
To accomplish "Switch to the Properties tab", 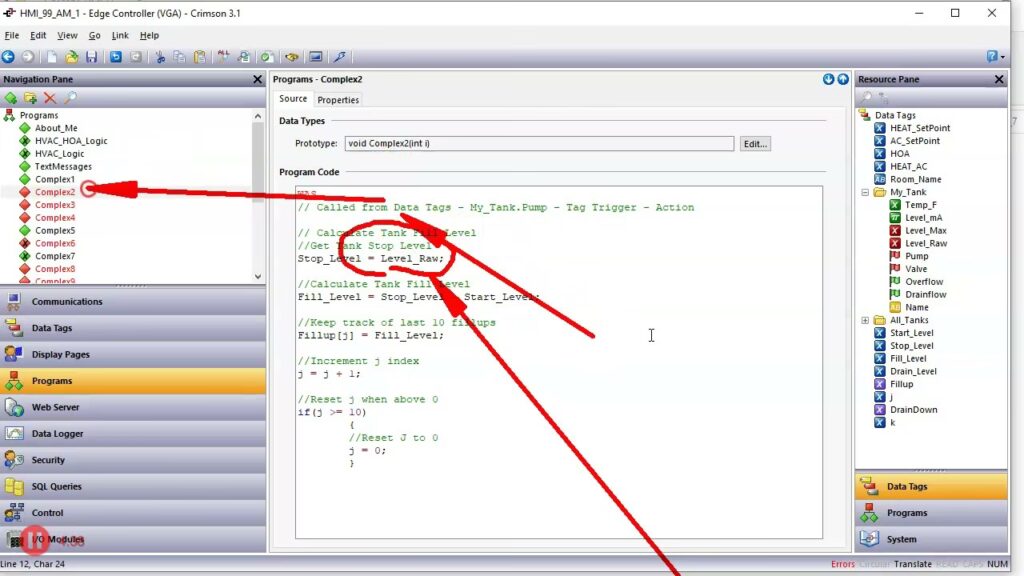I will pos(338,100).
